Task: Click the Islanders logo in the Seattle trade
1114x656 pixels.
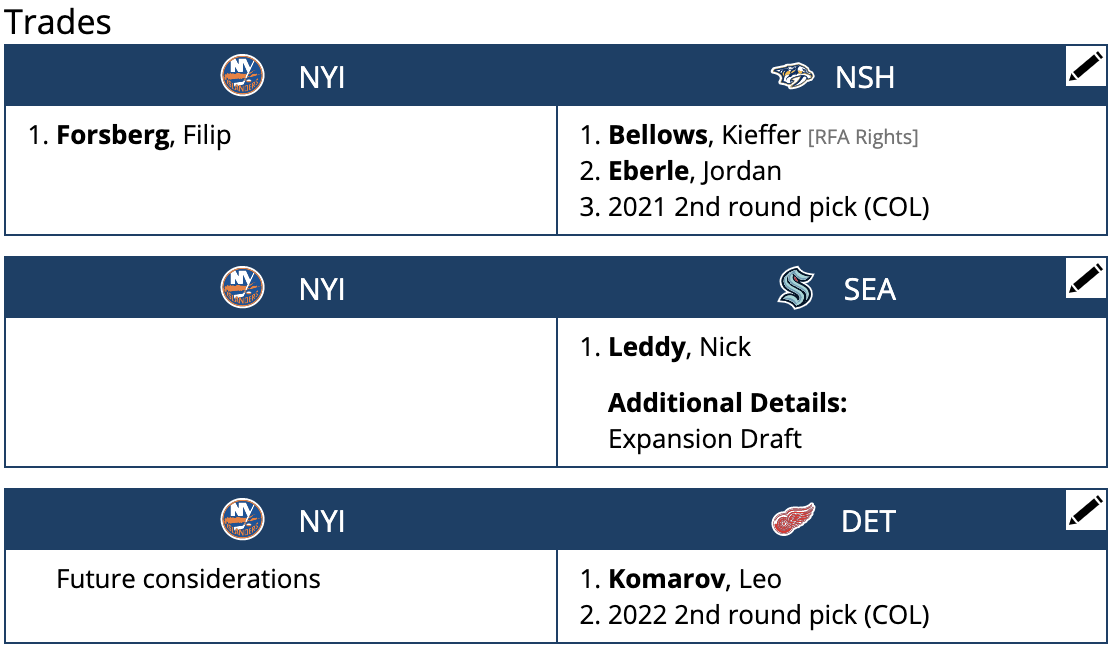Action: [x=240, y=287]
